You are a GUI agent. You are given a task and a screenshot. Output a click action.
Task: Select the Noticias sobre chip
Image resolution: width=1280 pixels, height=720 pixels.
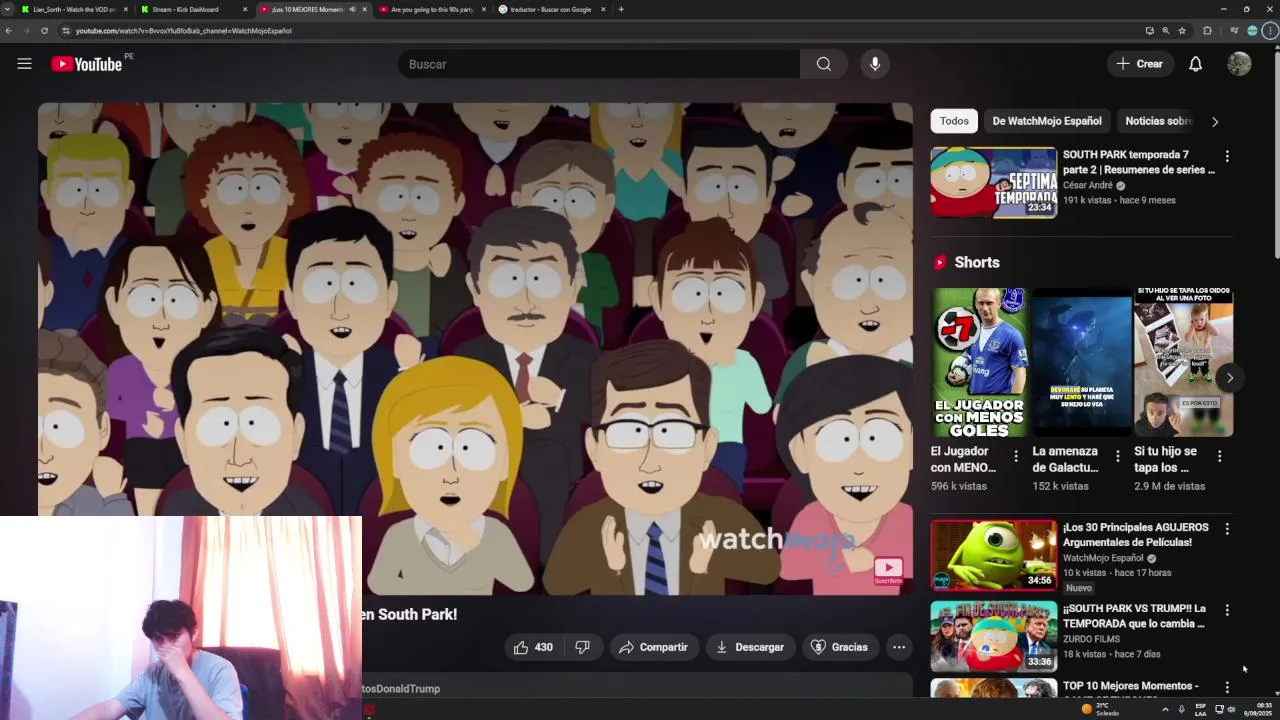[x=1158, y=121]
